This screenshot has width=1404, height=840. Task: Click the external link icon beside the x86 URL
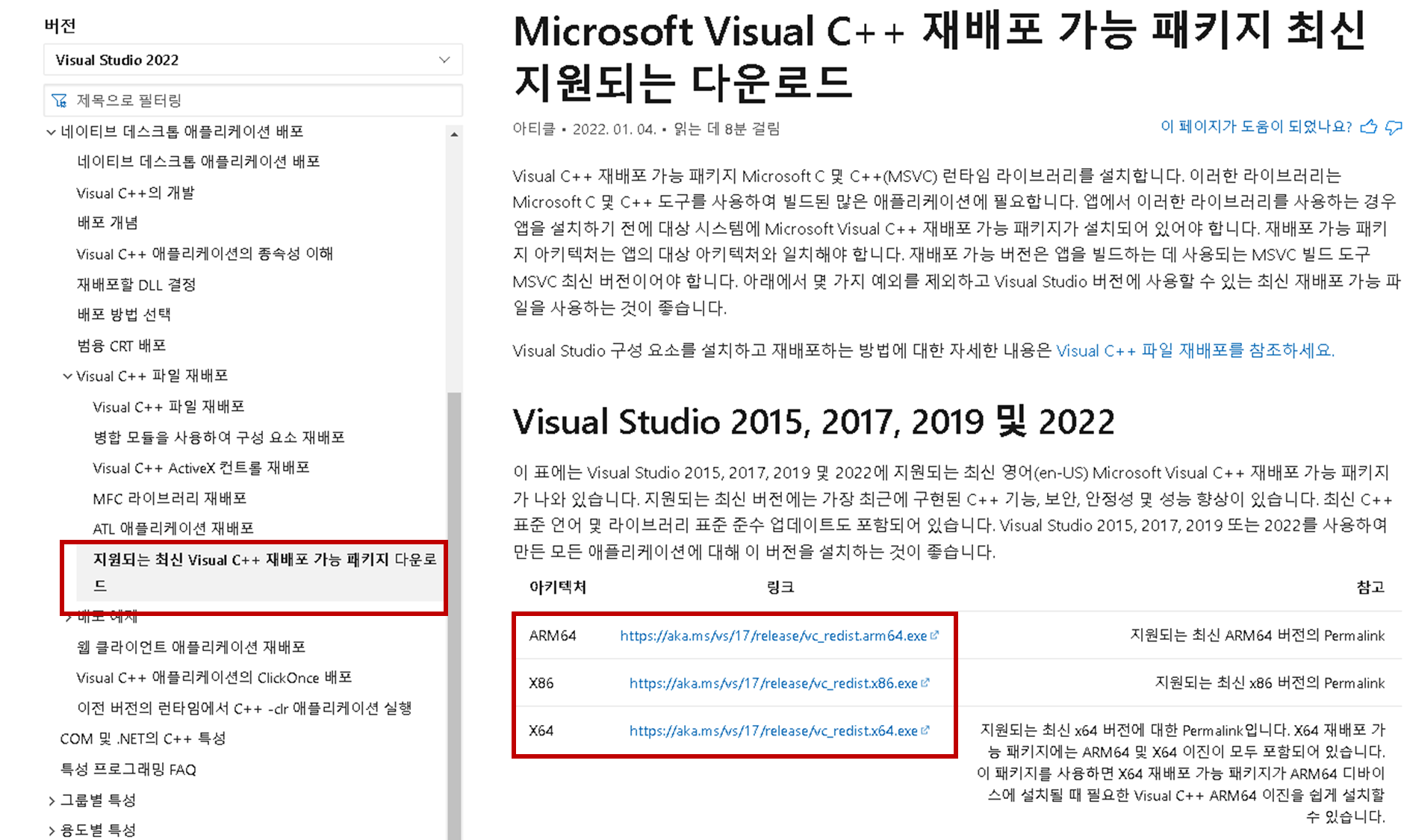[x=926, y=683]
